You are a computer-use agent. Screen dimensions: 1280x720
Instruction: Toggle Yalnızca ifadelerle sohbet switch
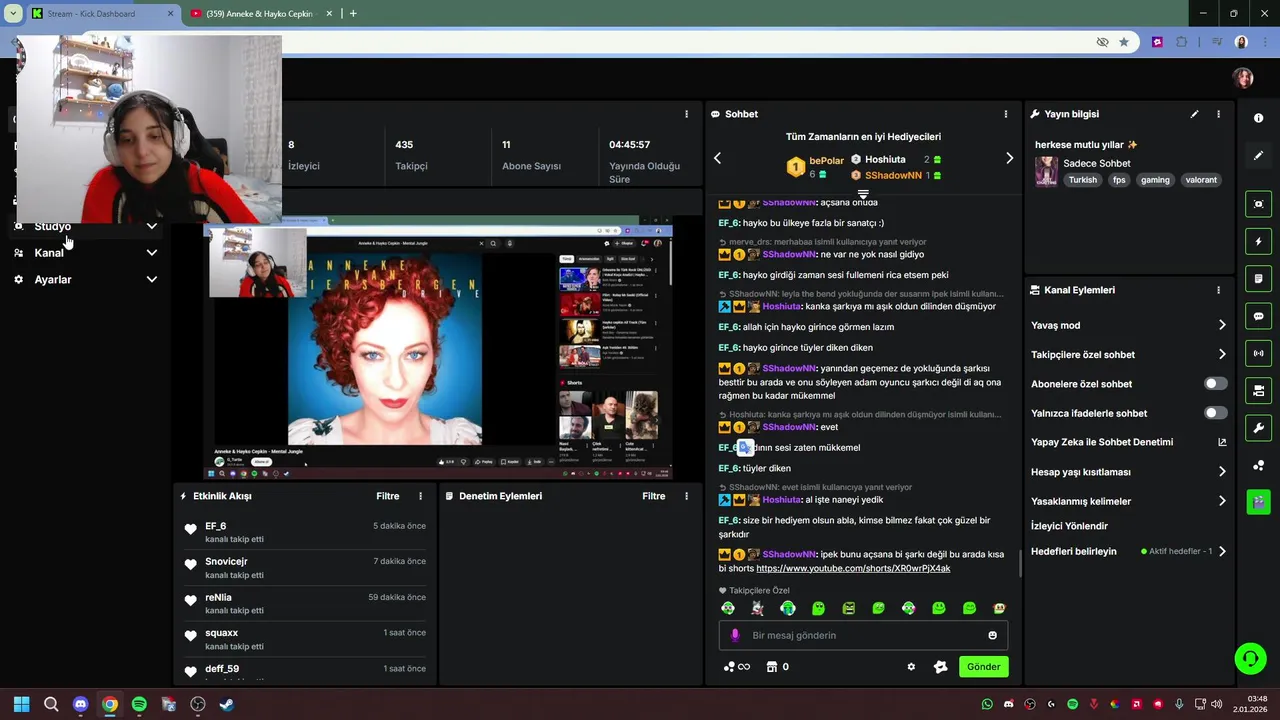(1215, 413)
